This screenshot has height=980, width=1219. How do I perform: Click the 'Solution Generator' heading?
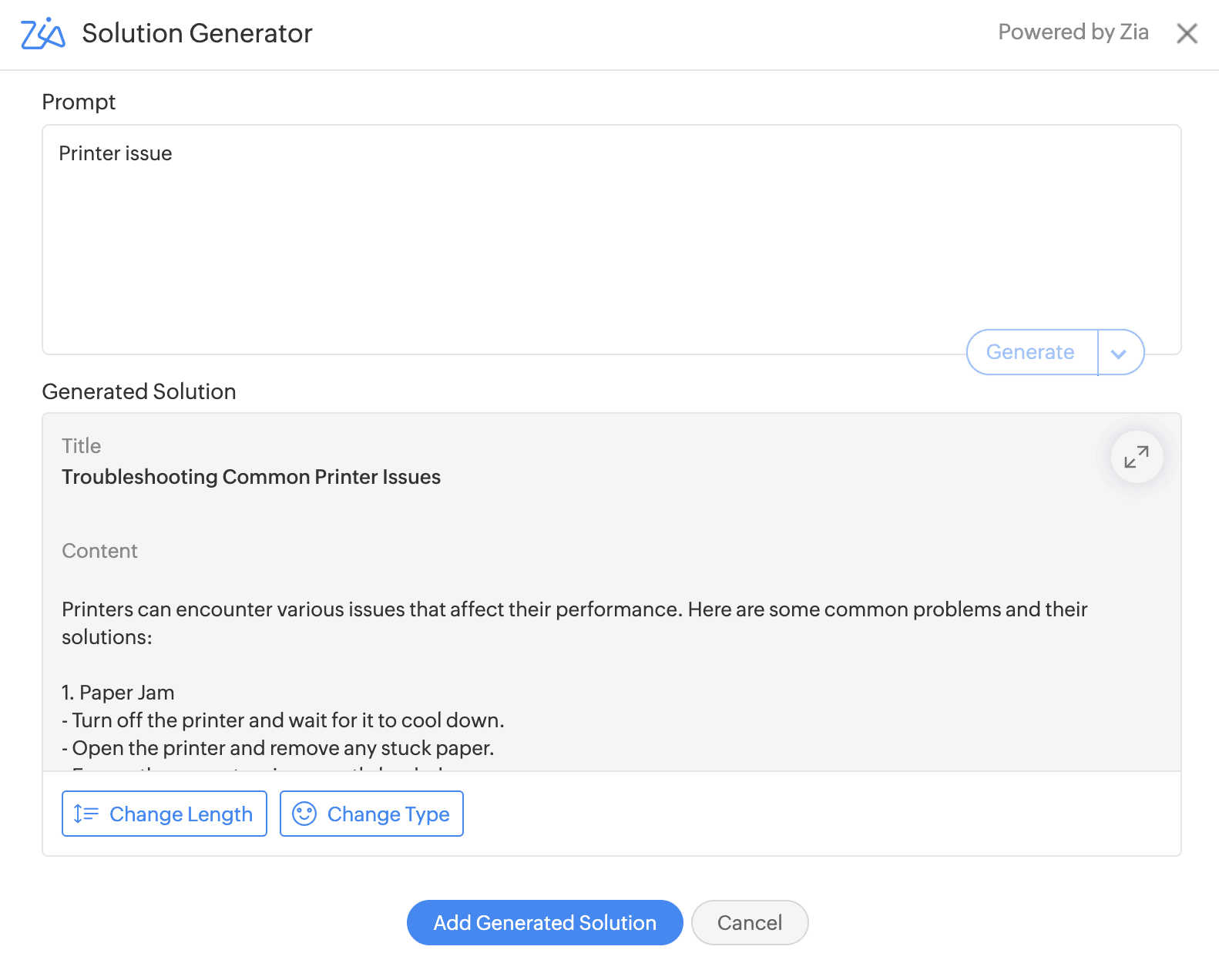coord(197,33)
